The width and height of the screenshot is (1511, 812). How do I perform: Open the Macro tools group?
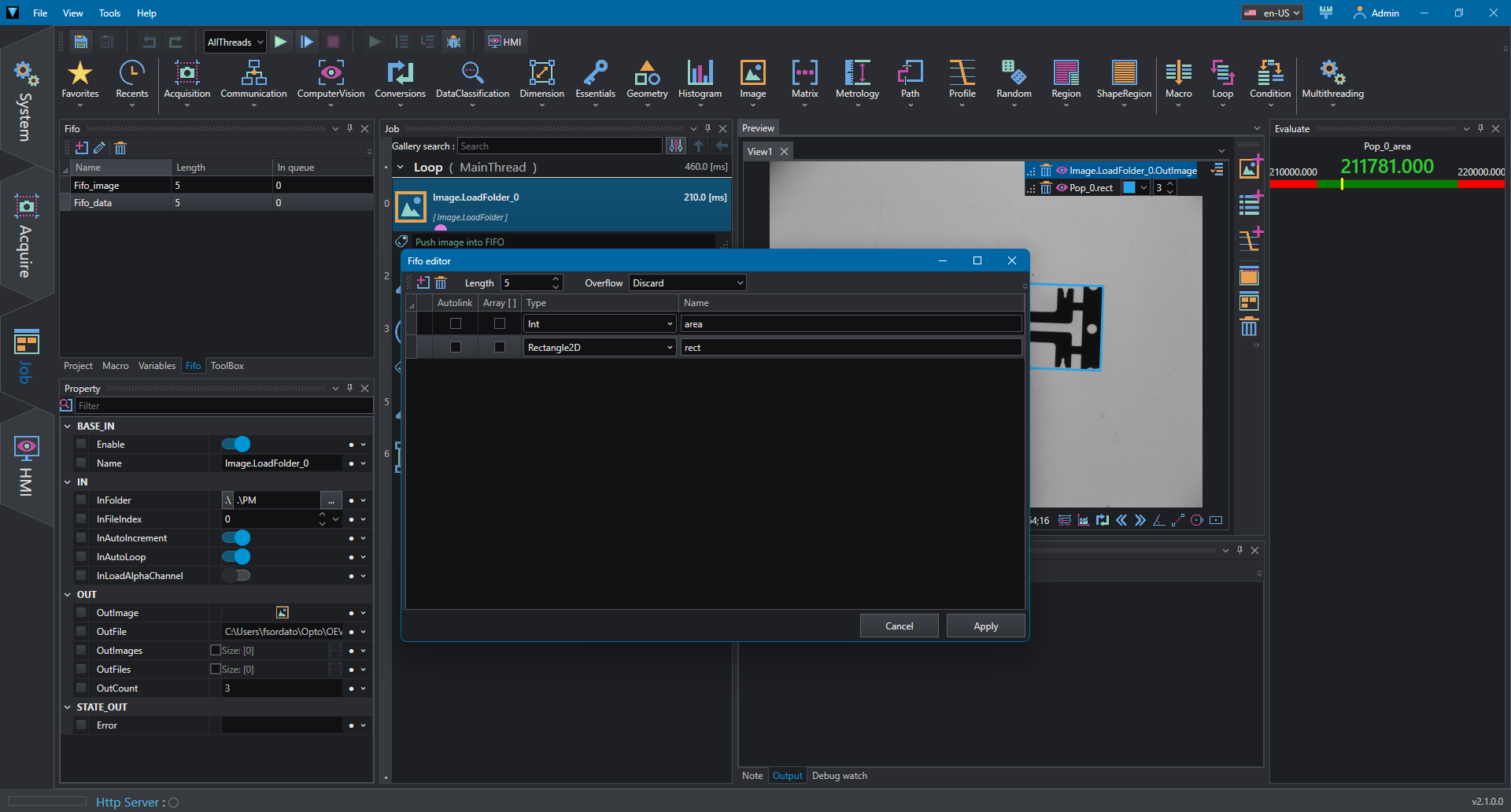[x=1179, y=81]
